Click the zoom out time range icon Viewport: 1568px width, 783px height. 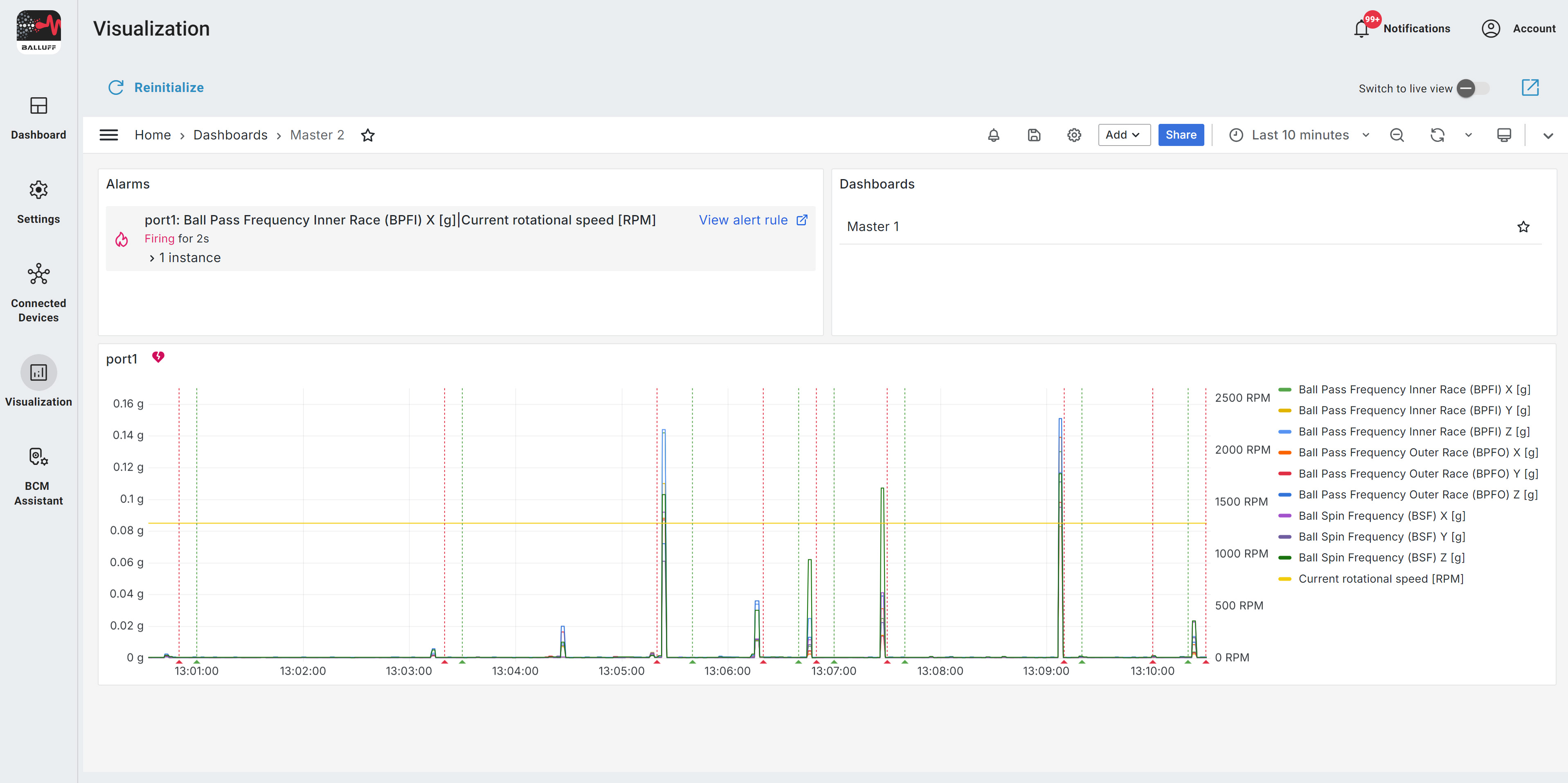click(1397, 135)
